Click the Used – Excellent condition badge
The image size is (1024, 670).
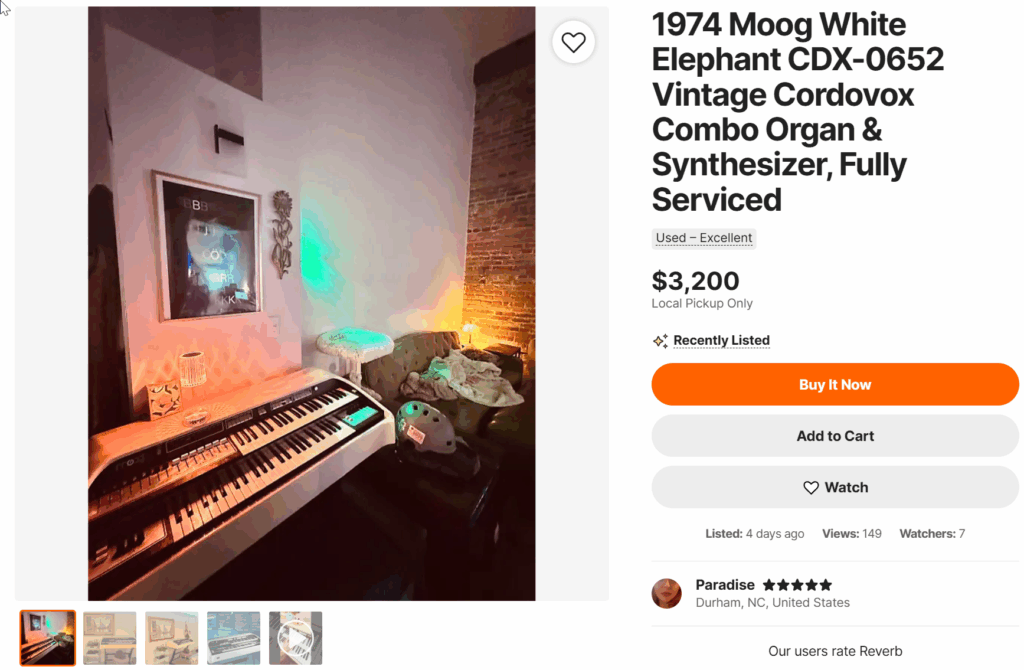click(704, 238)
